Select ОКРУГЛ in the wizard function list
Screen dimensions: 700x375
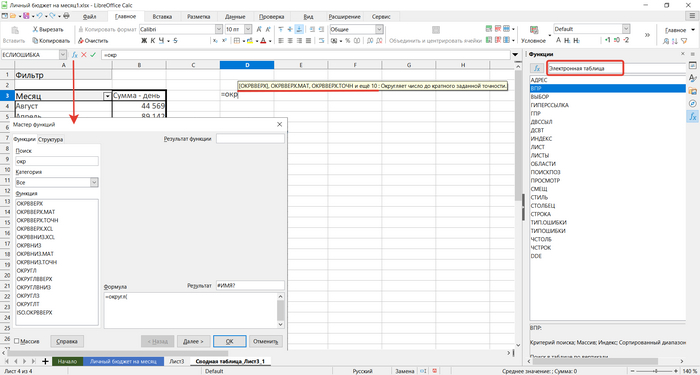27,271
